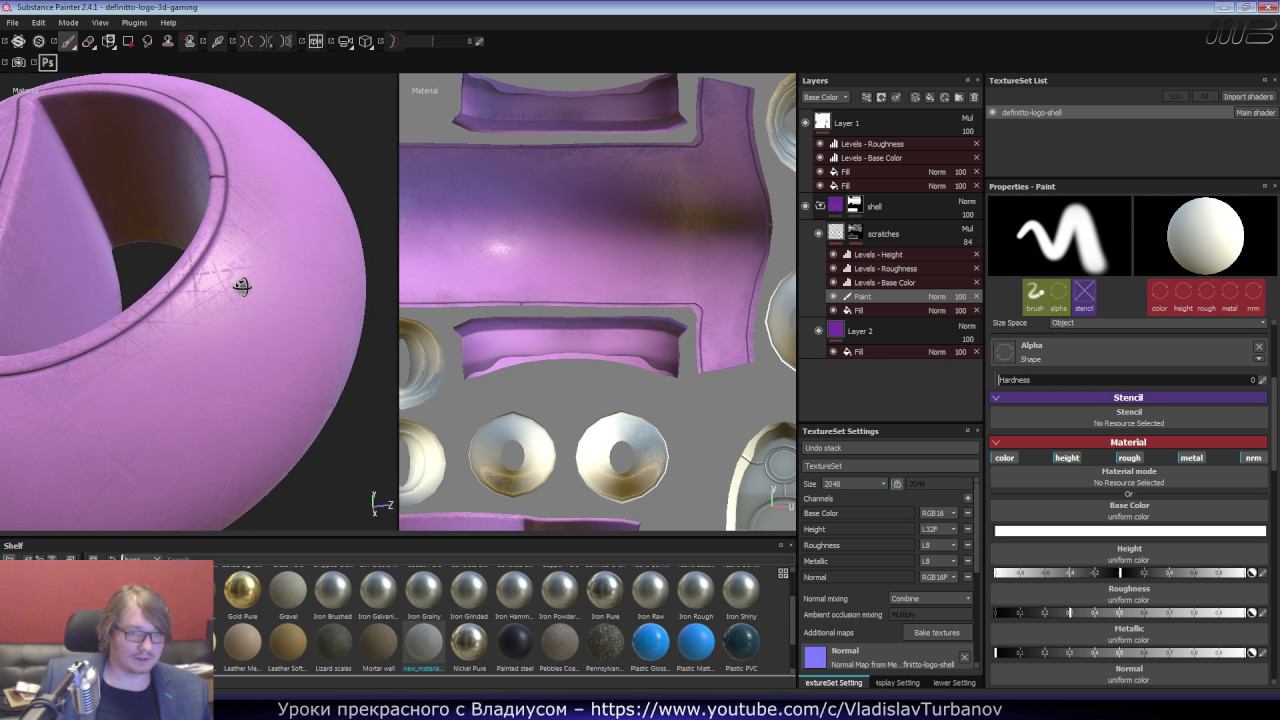Click the add folder icon in Layers
The image size is (1280, 720).
click(959, 97)
